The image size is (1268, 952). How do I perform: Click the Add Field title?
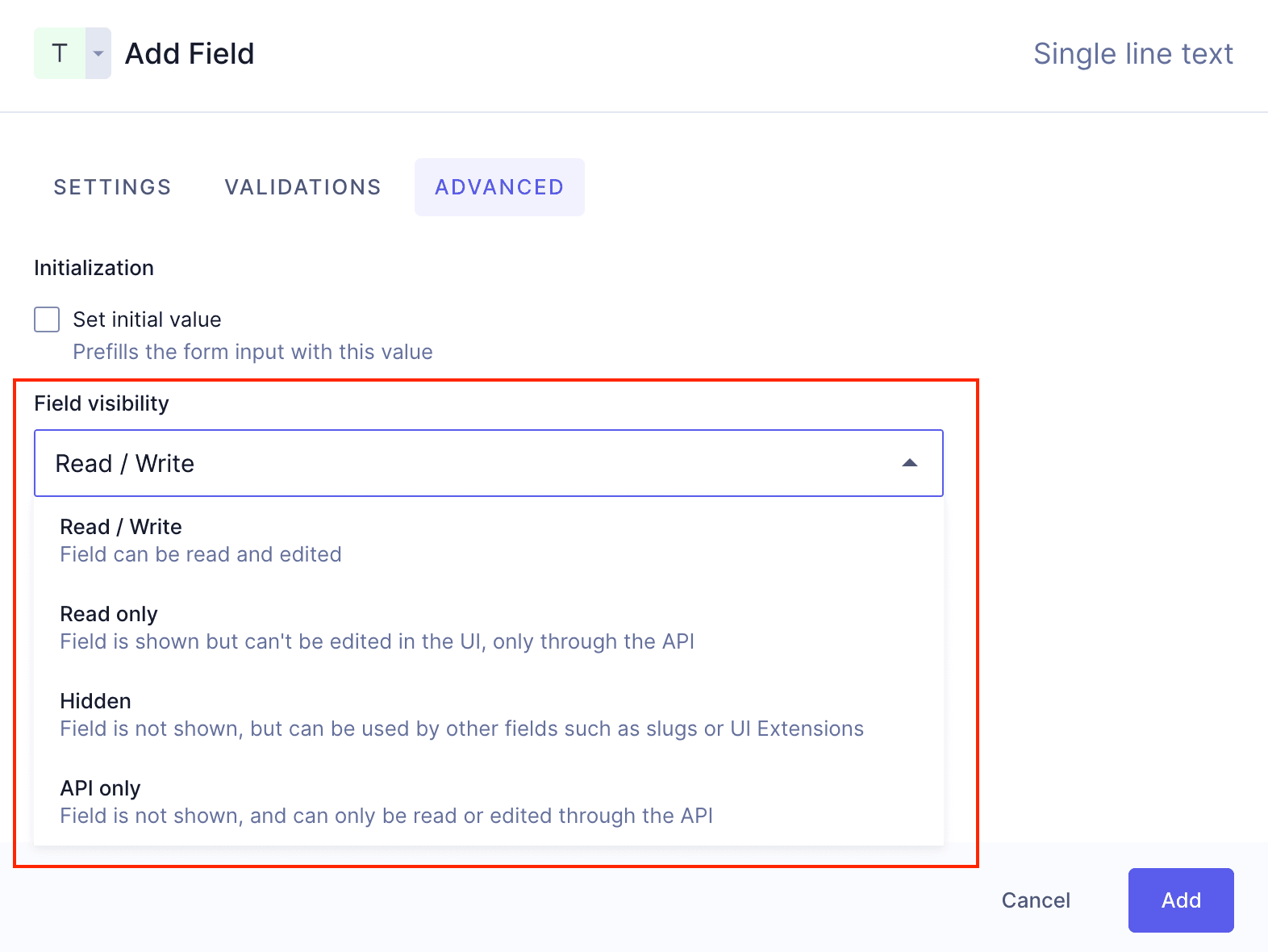click(x=190, y=54)
